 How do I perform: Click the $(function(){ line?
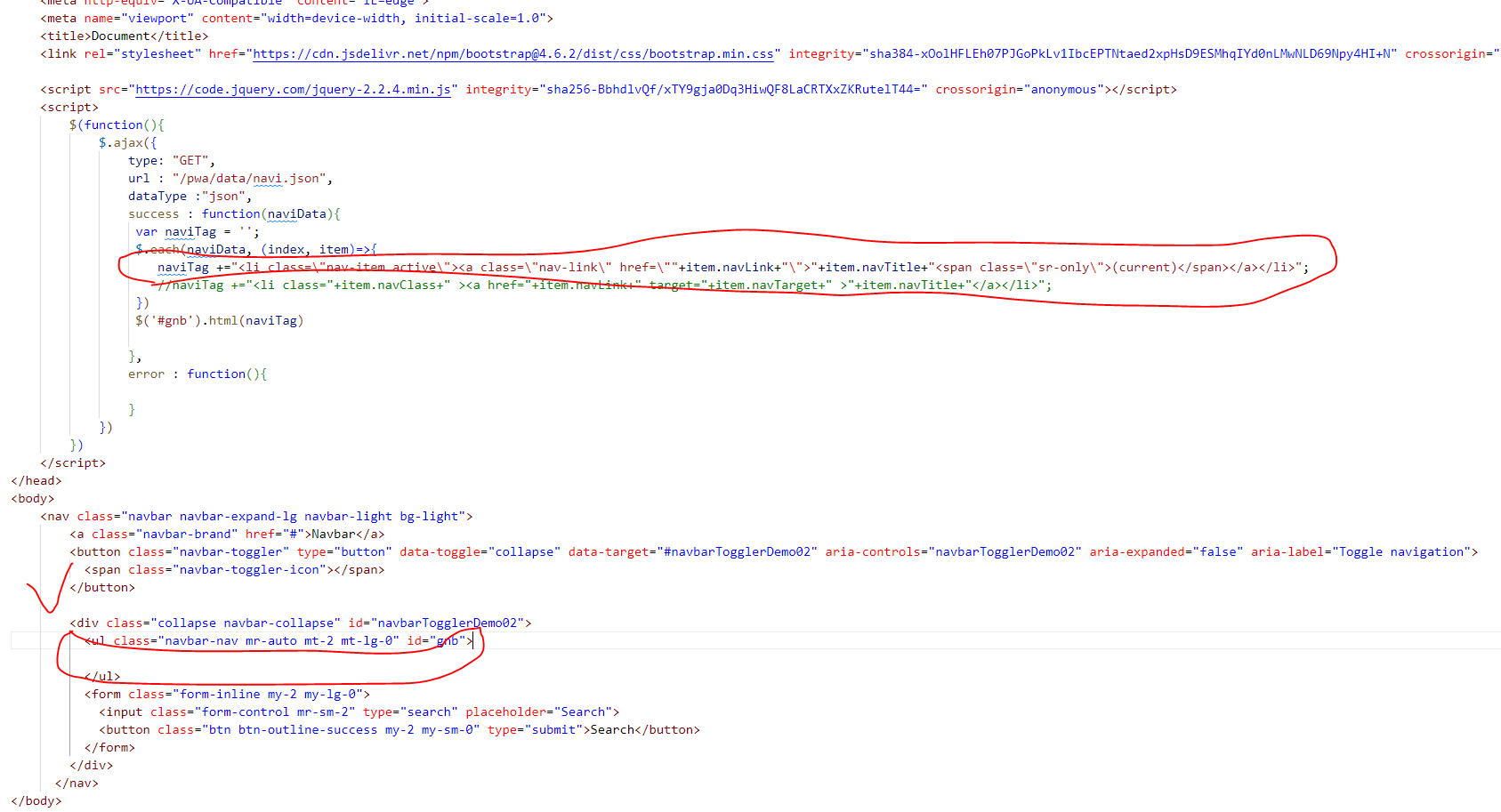(x=117, y=125)
